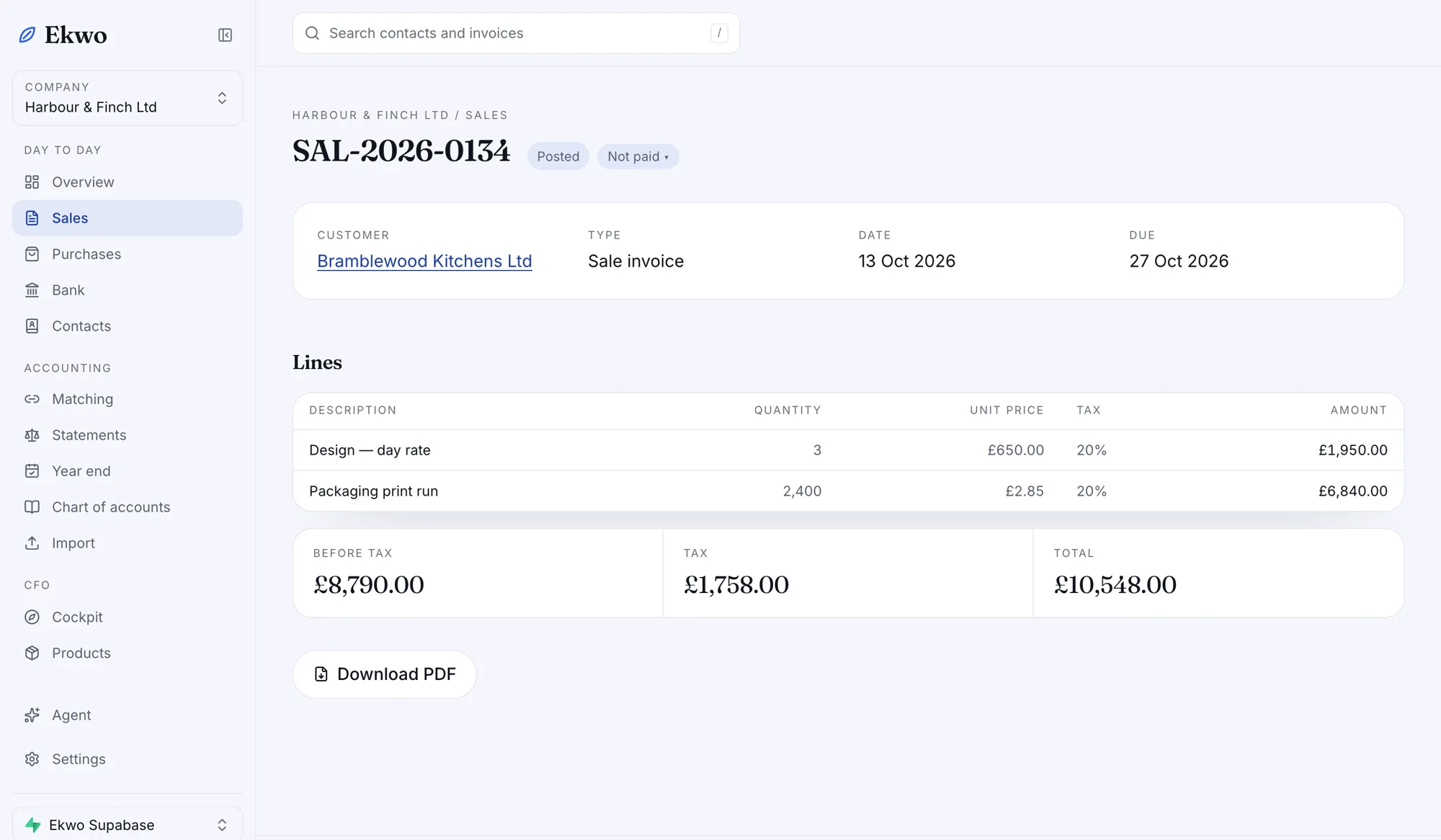Click the Ekwo leaf logo icon
The height and width of the screenshot is (840, 1441).
click(x=27, y=35)
